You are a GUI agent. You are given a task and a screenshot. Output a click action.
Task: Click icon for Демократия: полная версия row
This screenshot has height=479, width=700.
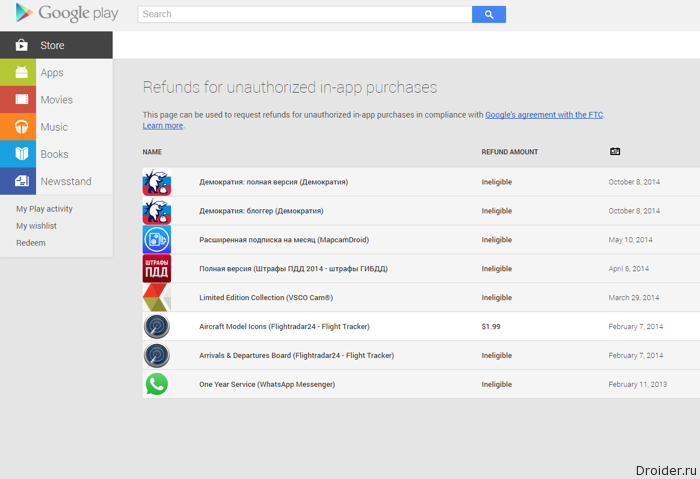coord(157,182)
